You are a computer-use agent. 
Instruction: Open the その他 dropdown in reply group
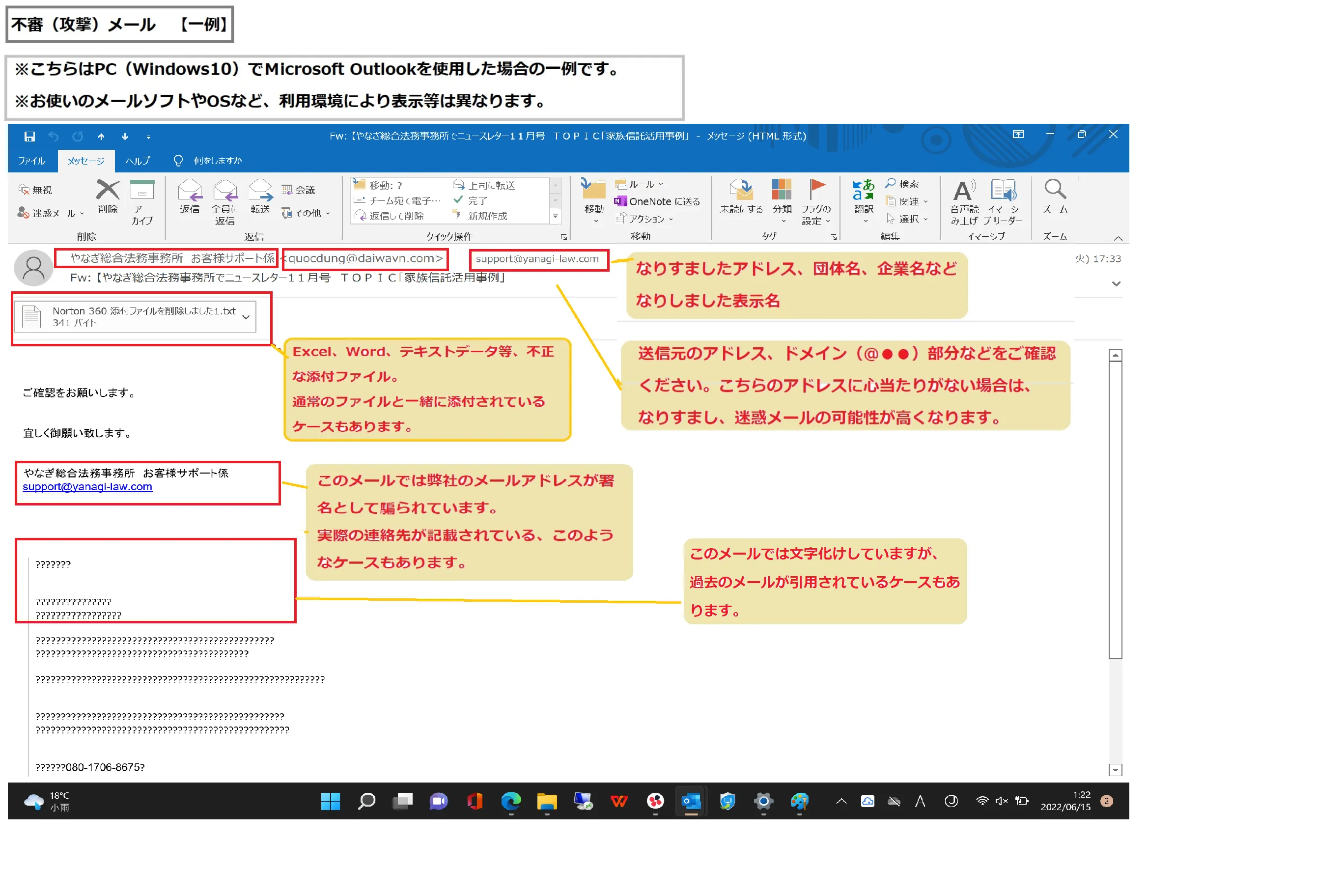point(306,213)
